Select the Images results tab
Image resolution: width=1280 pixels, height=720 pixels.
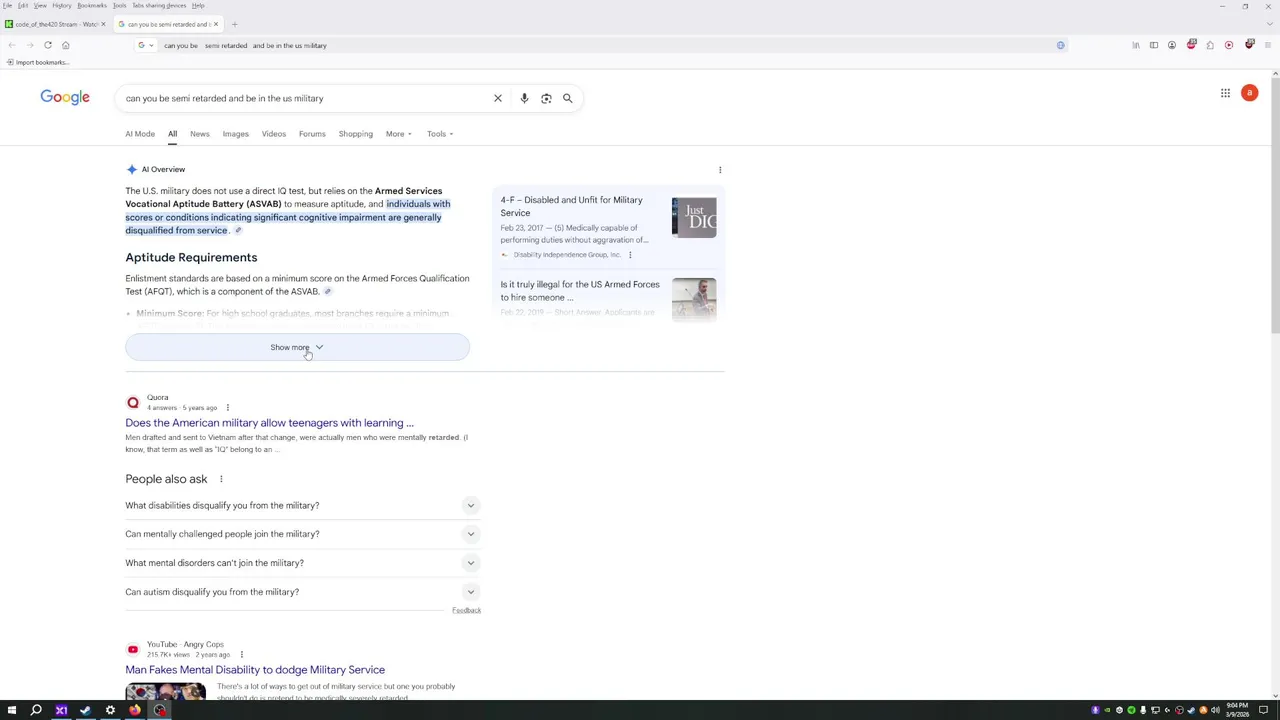235,134
